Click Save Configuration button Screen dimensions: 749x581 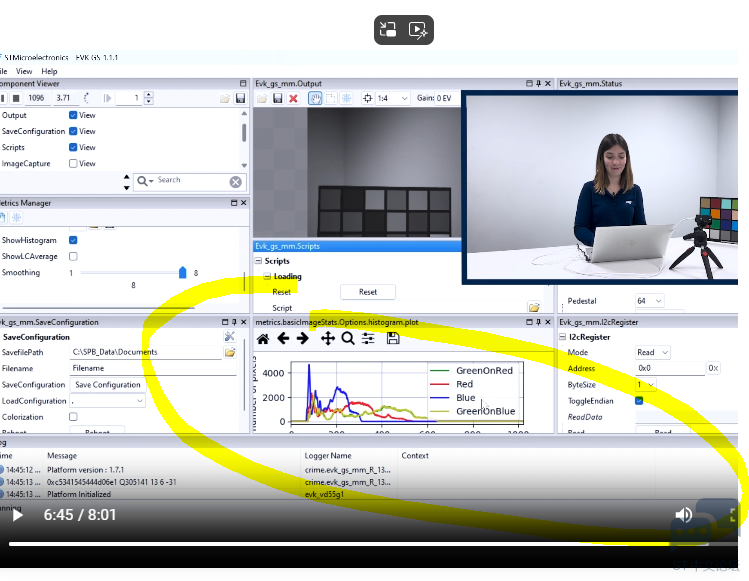click(107, 385)
